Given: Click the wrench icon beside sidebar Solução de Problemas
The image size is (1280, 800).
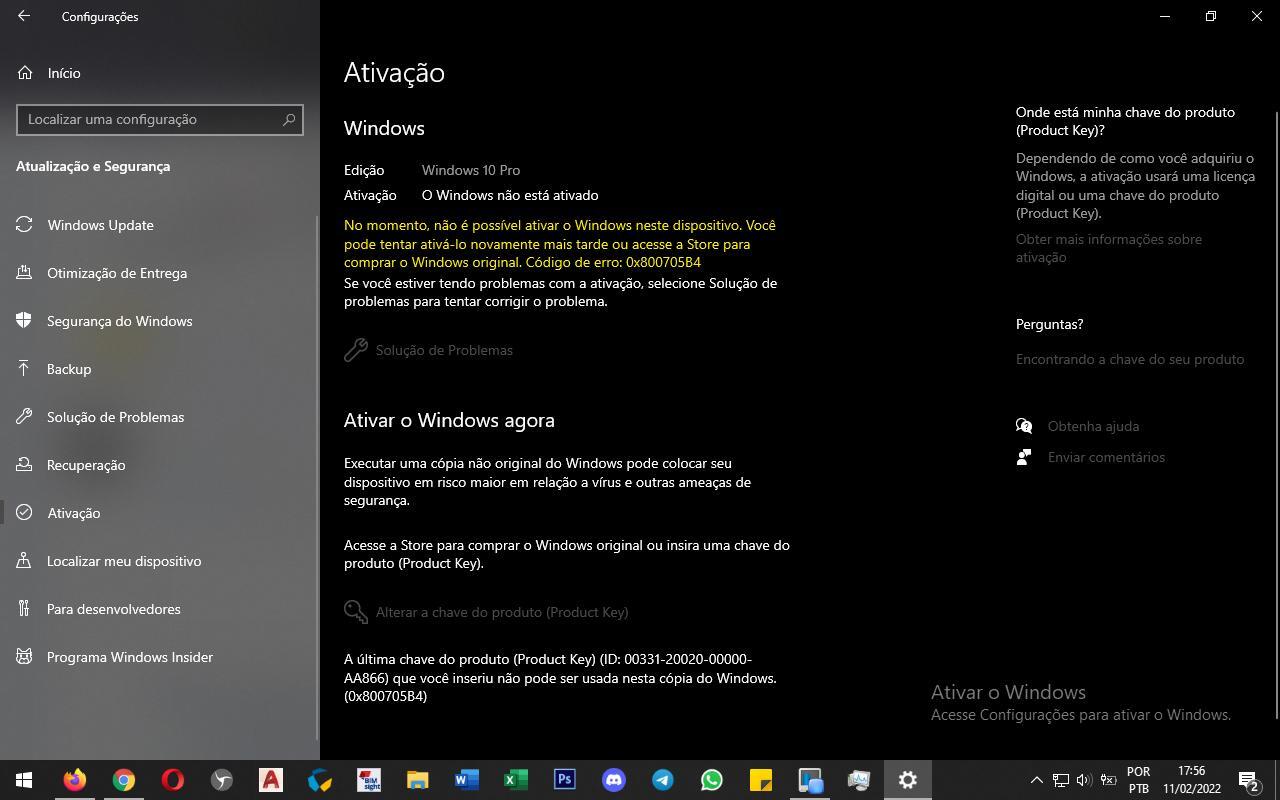Looking at the screenshot, I should (x=25, y=417).
